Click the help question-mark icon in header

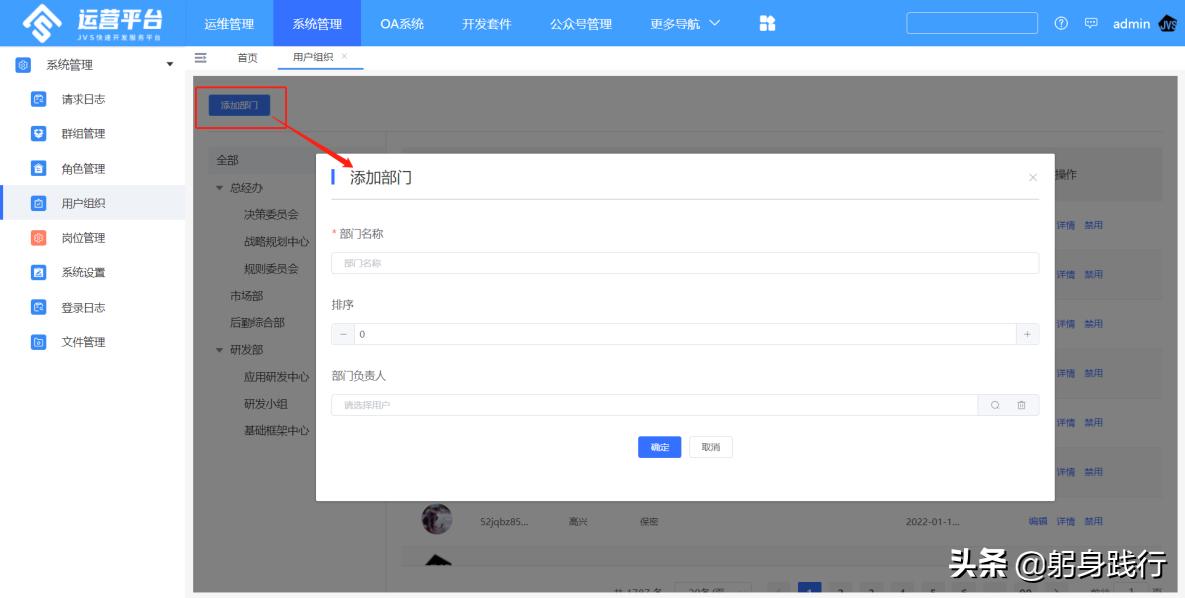click(x=1062, y=23)
